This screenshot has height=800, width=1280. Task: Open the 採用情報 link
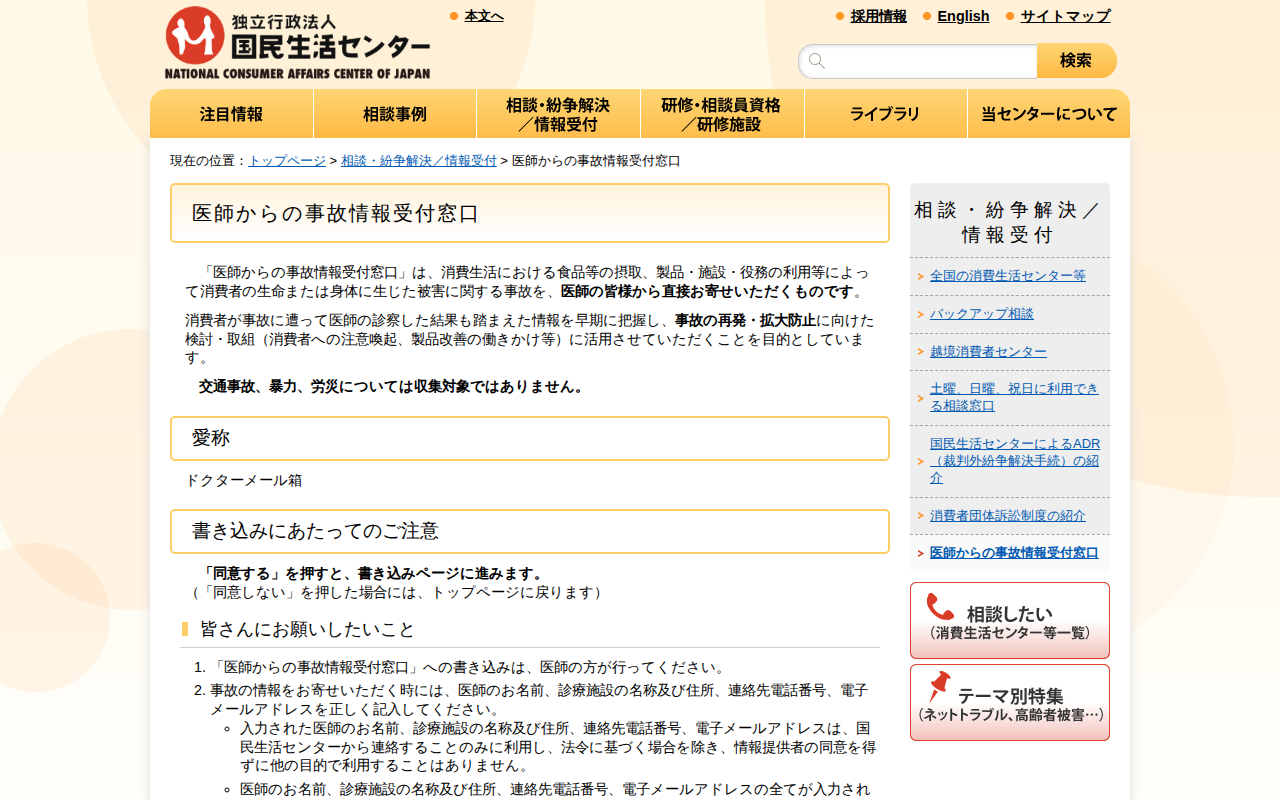point(879,16)
